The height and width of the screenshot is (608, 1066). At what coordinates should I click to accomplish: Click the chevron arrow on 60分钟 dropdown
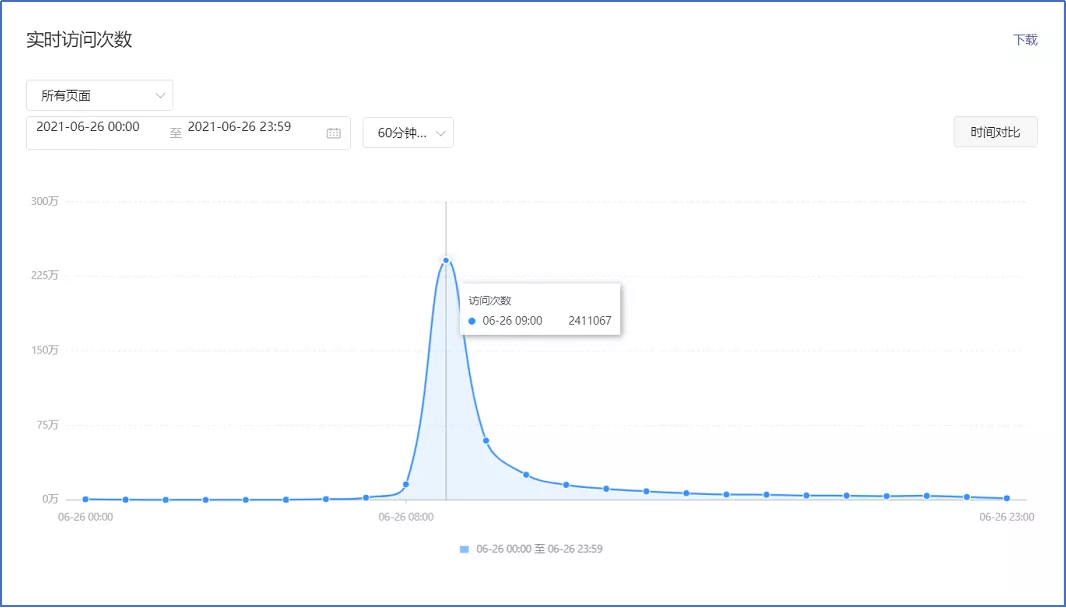pyautogui.click(x=441, y=133)
